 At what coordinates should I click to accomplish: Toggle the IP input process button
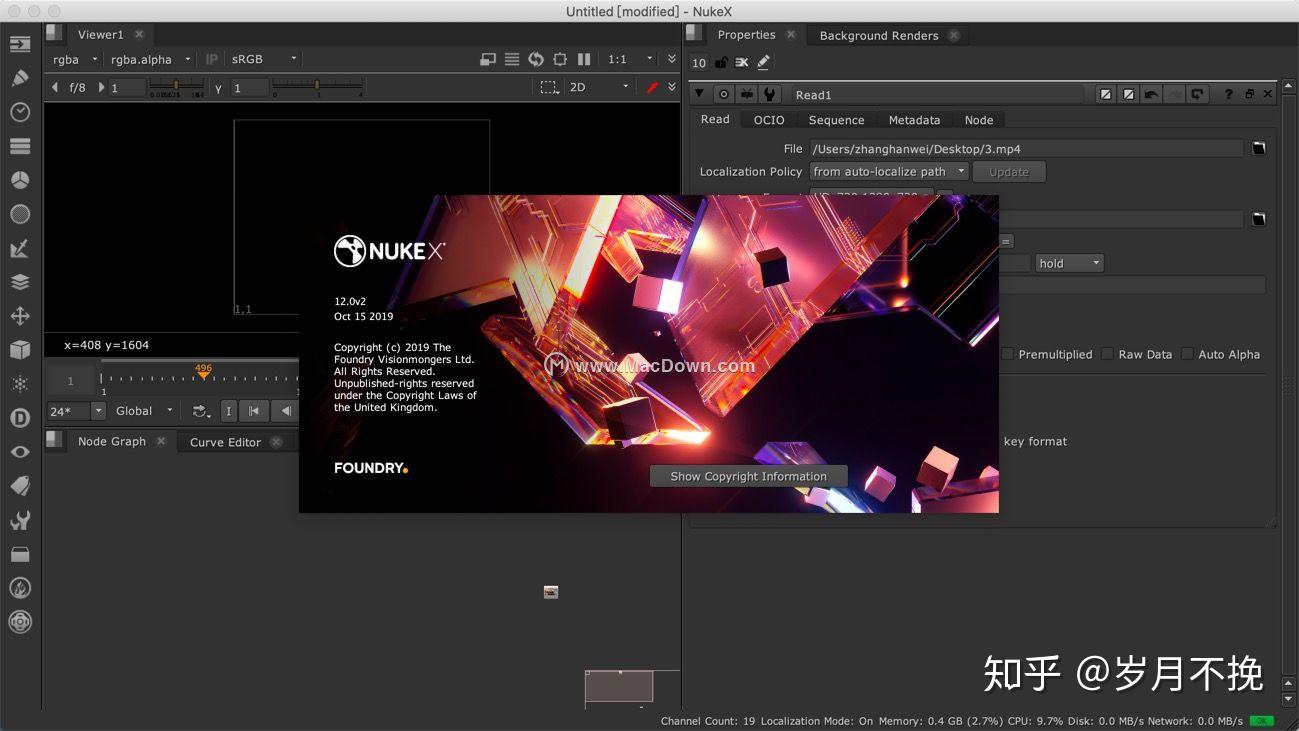tap(212, 59)
